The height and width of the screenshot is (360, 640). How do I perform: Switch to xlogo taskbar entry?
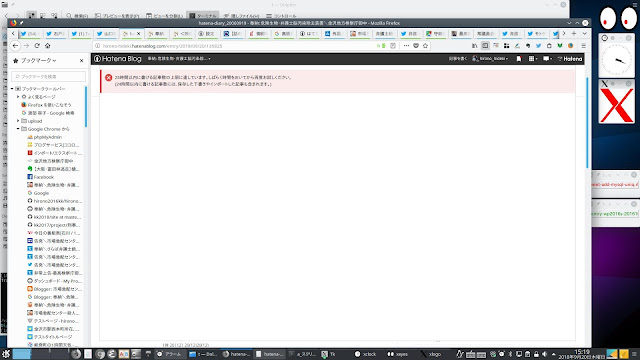pos(431,354)
